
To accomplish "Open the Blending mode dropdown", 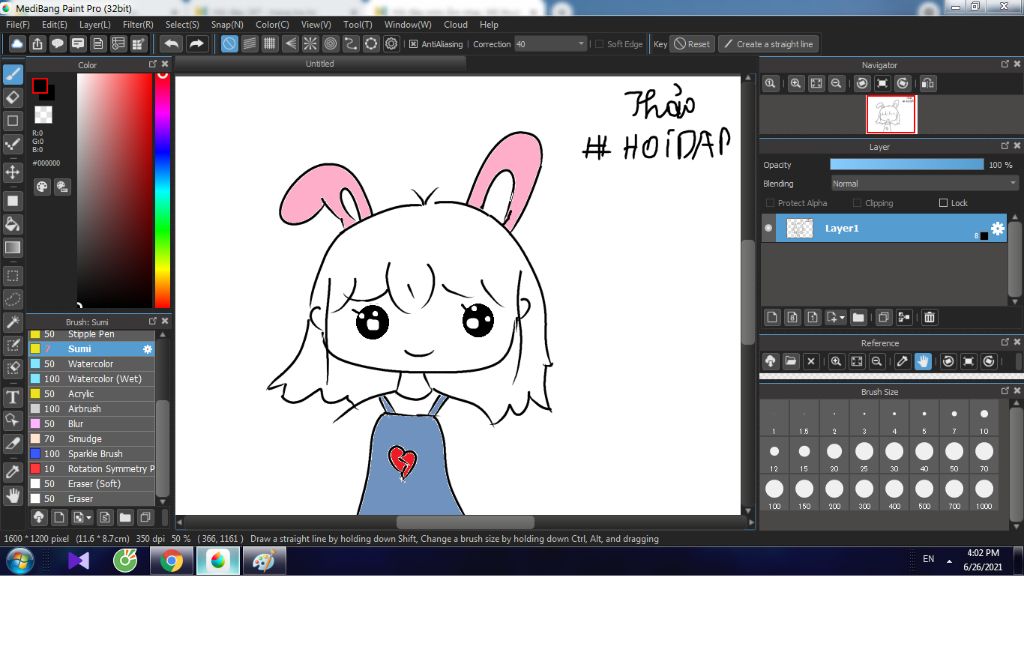I will pyautogui.click(x=924, y=184).
